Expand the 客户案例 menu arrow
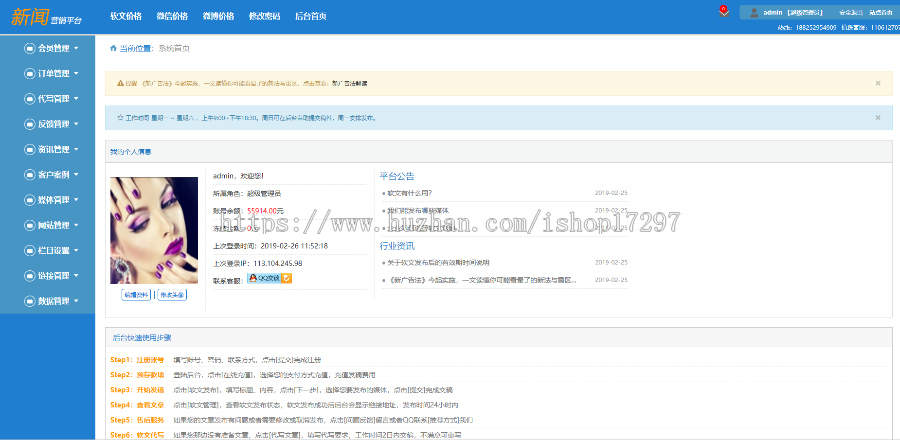 point(76,175)
